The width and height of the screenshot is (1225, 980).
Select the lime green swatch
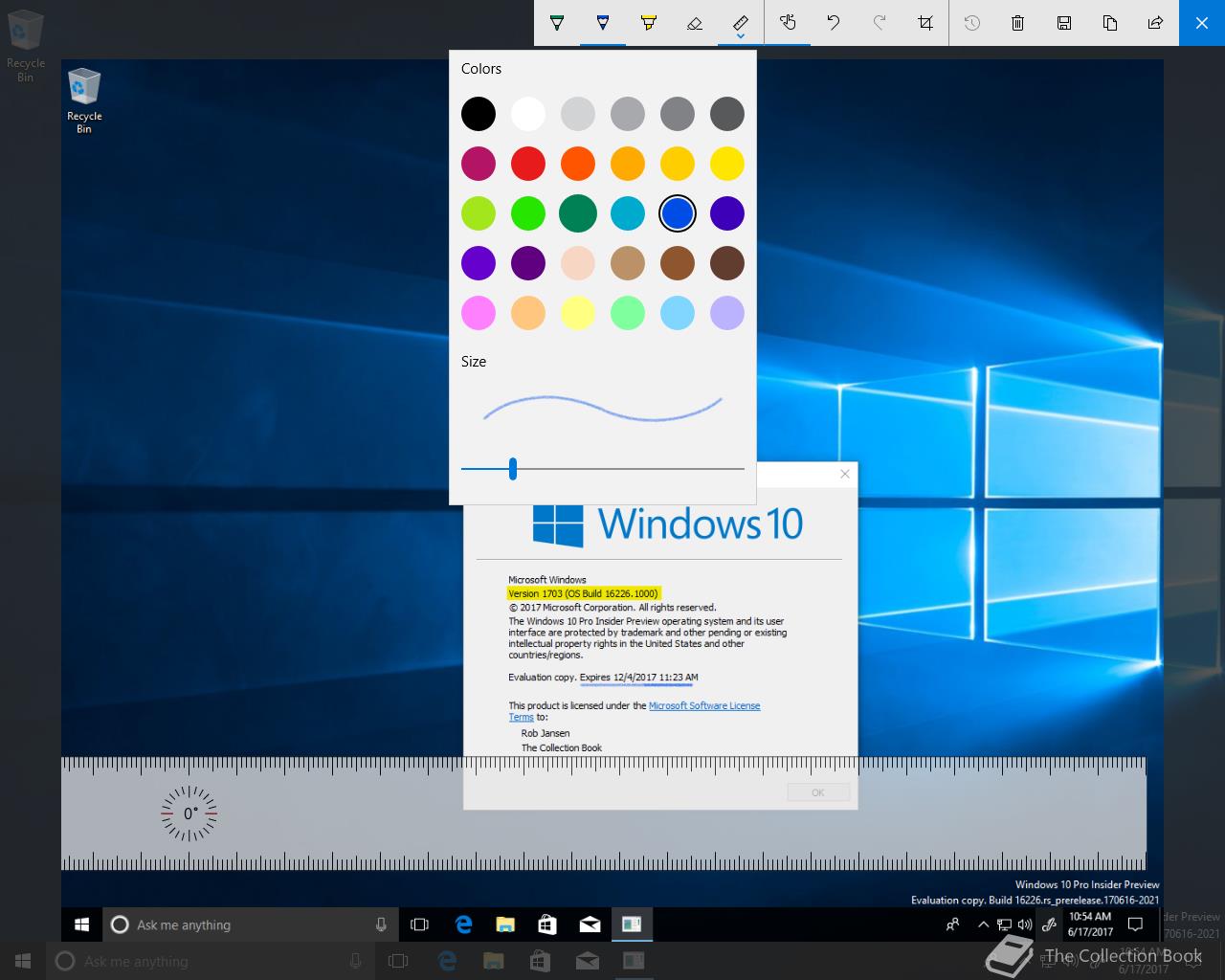point(479,213)
